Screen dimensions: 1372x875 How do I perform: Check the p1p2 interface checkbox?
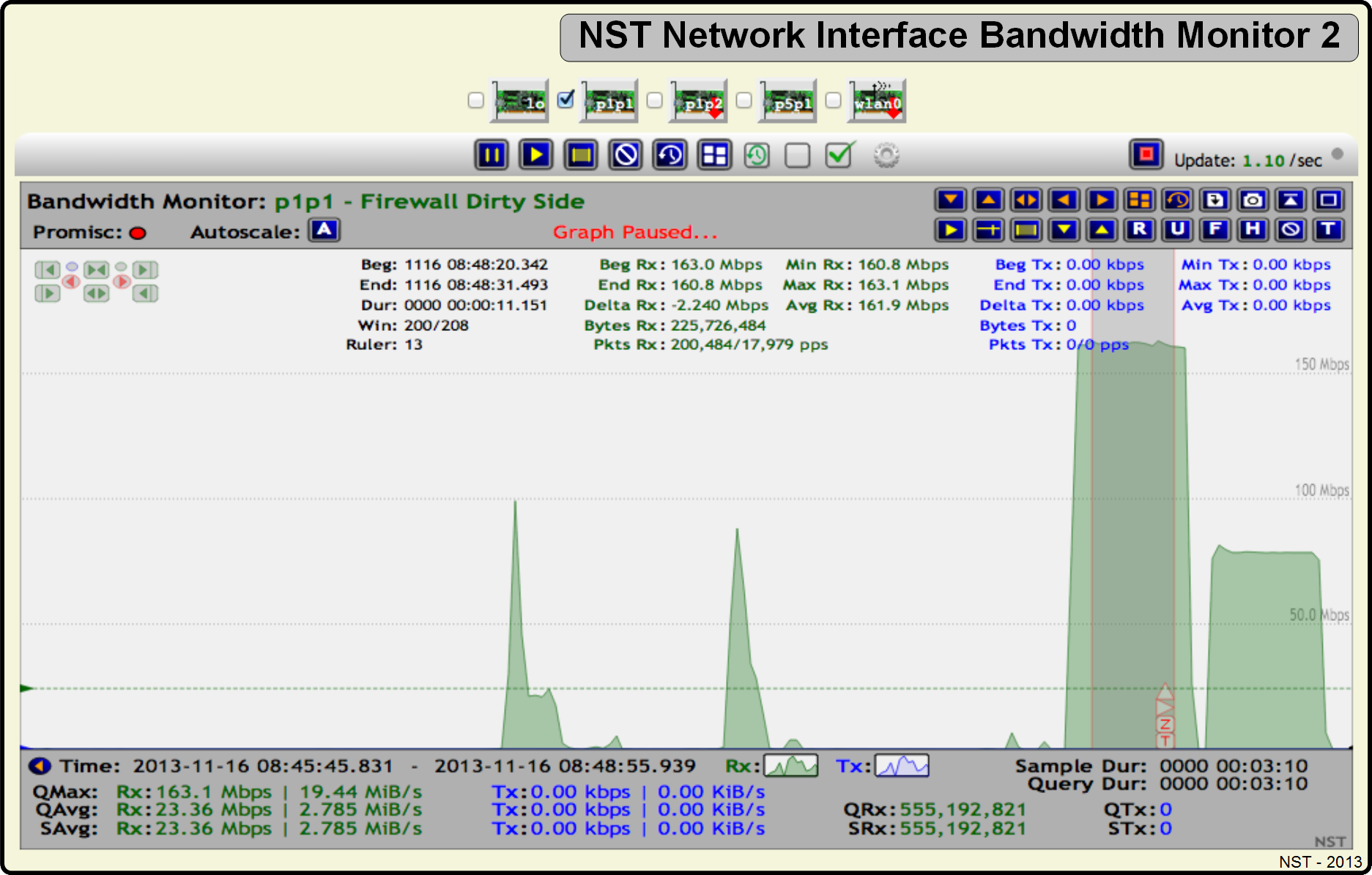[655, 100]
